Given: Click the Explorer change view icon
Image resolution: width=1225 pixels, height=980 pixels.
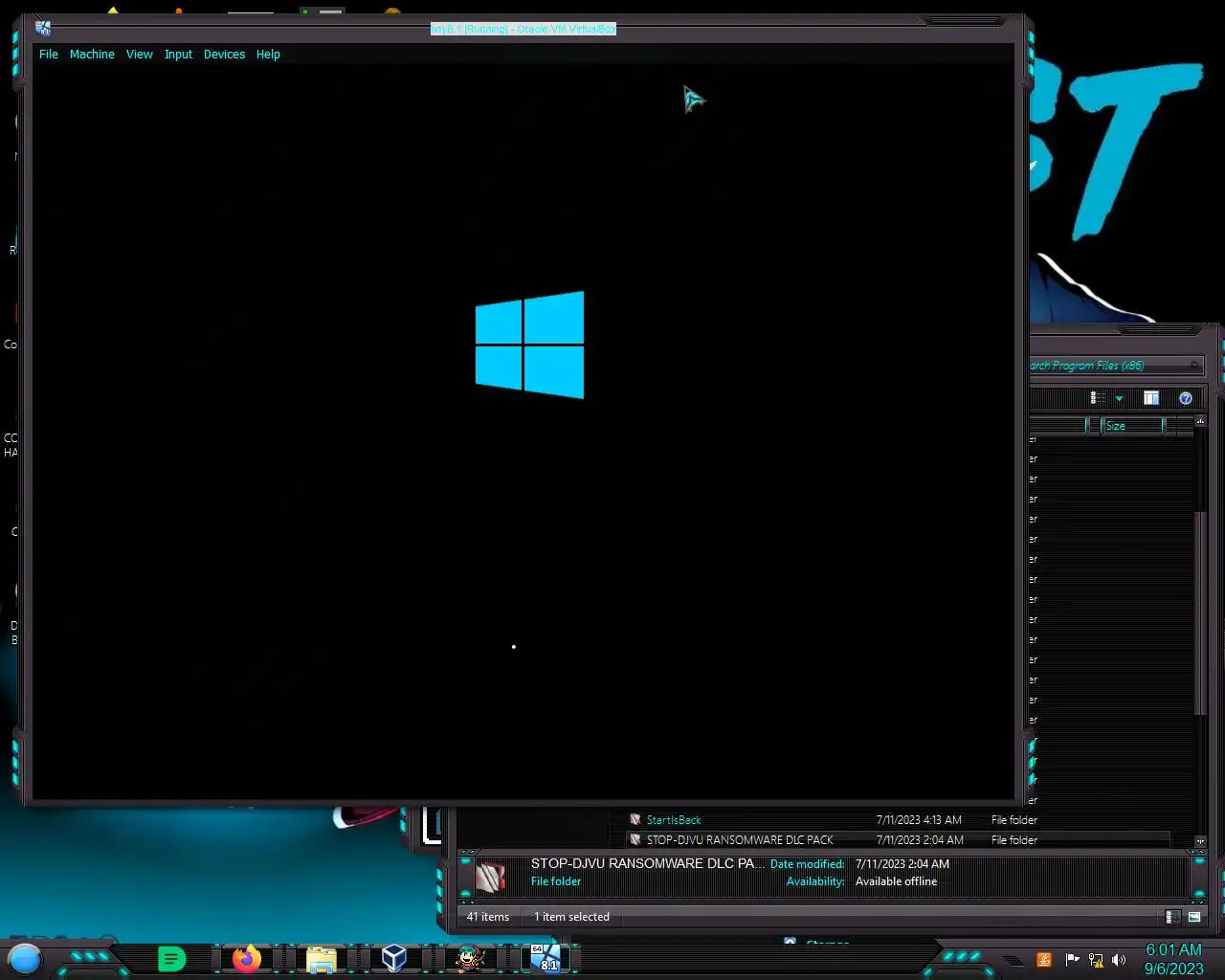Looking at the screenshot, I should pyautogui.click(x=1098, y=398).
